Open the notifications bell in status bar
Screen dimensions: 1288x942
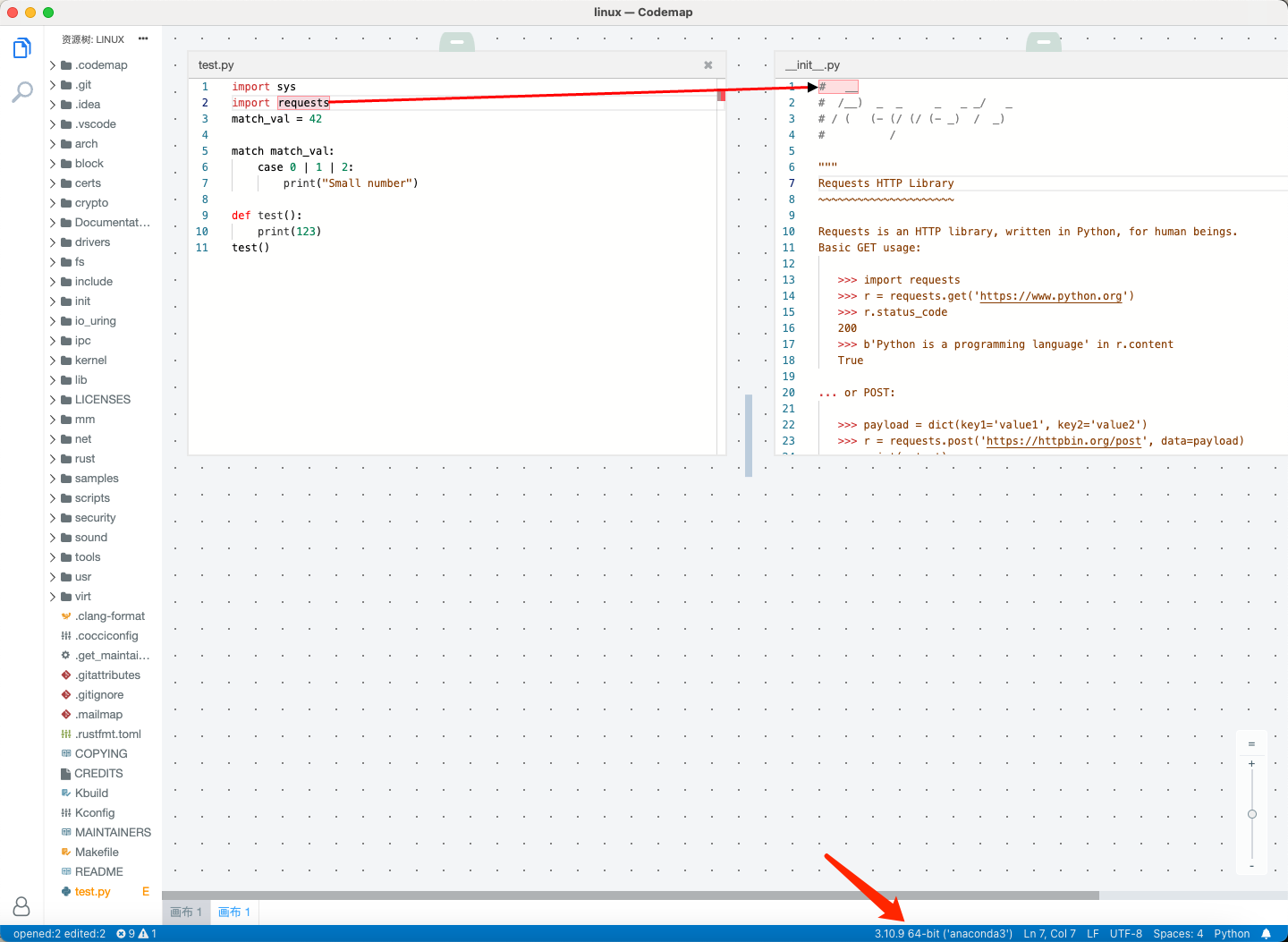pos(1266,934)
